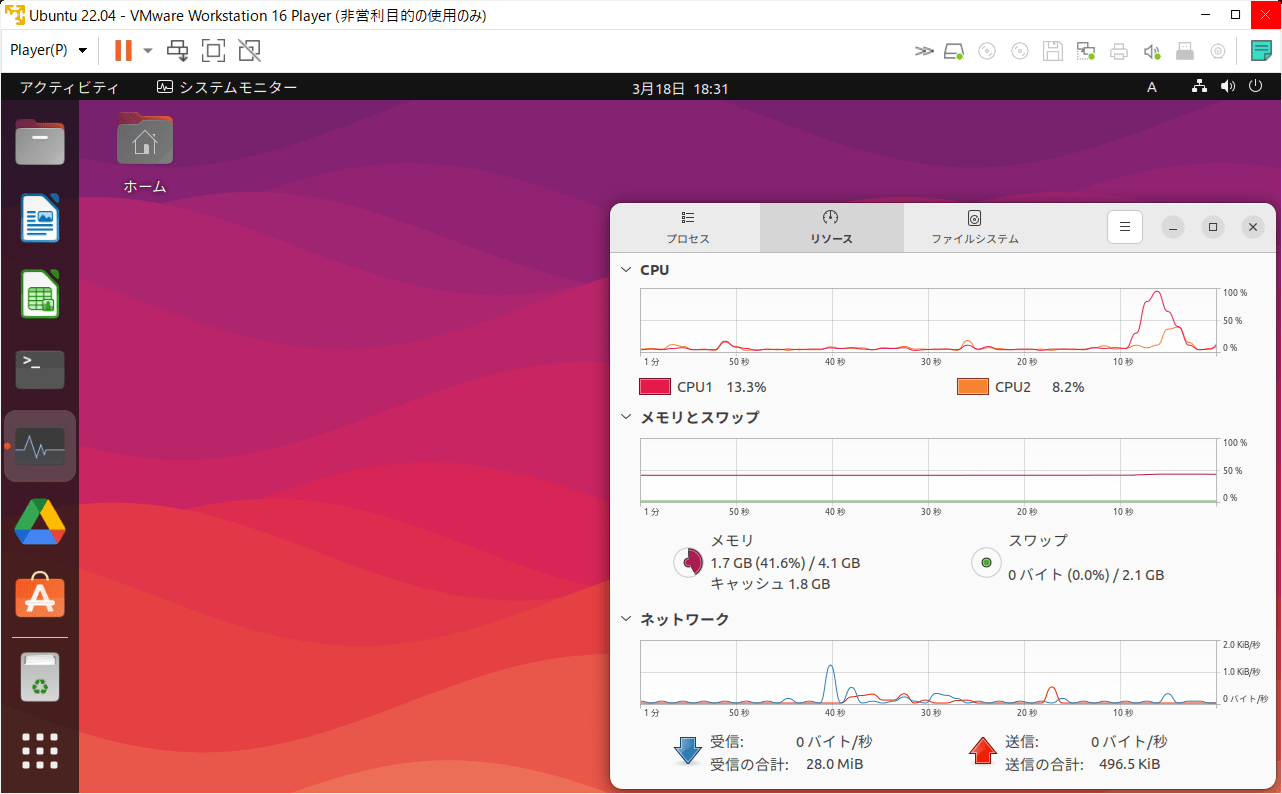Collapse the メモリとスワップ section

click(x=627, y=417)
